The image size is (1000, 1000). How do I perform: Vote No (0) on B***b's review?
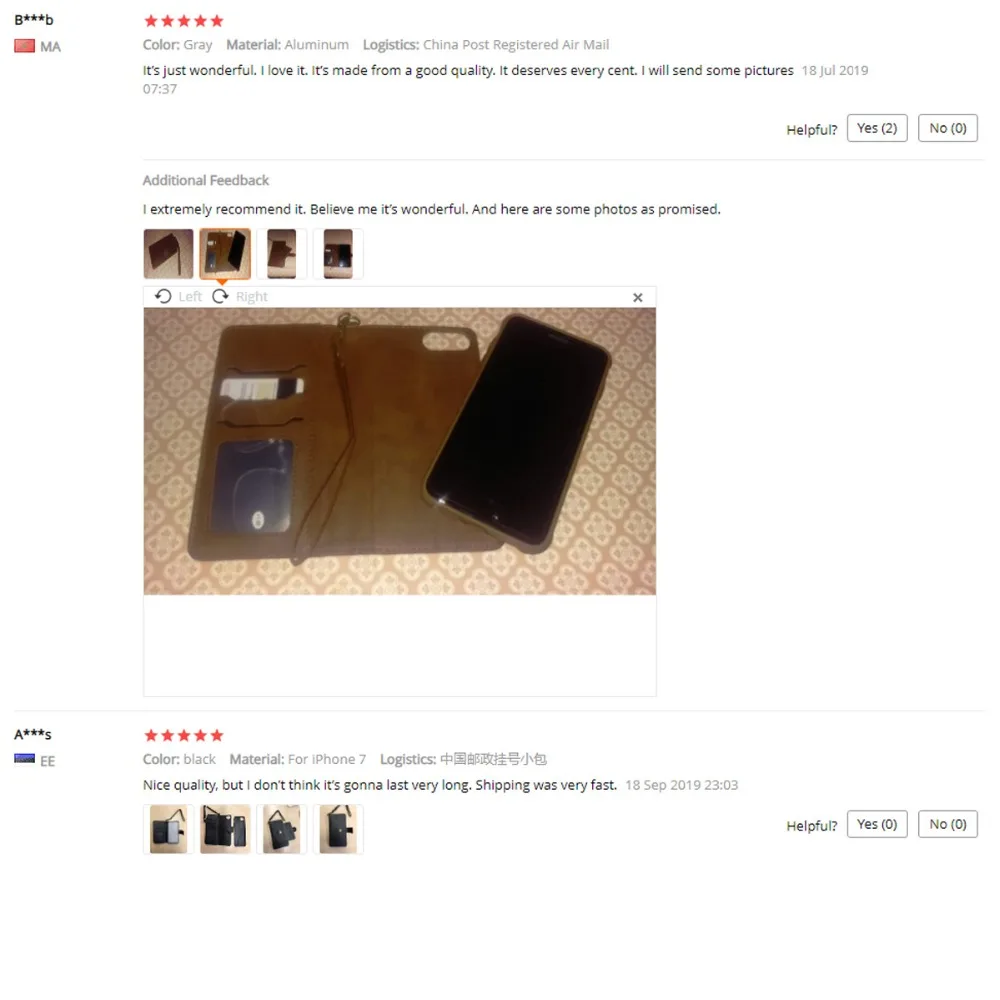point(948,128)
